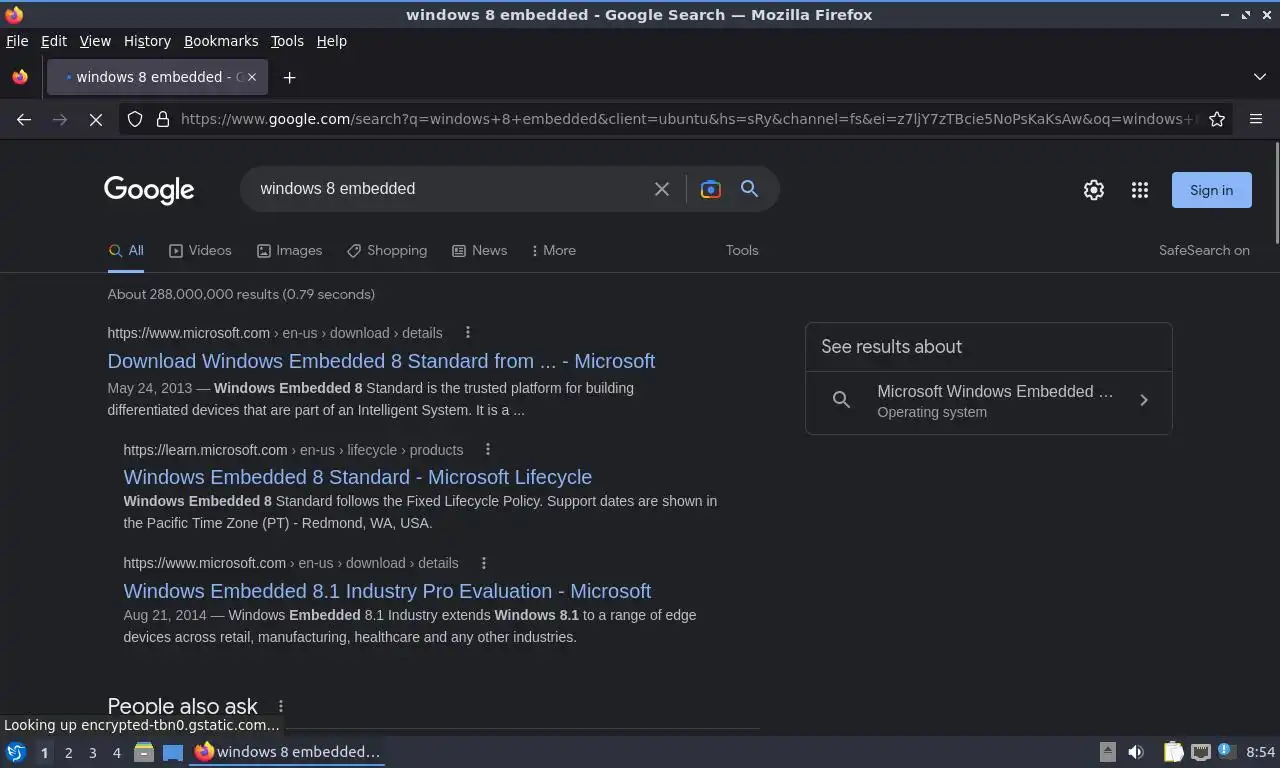Close the 'windows 8 embedded' tab
Screen dimensions: 1280x768
tap(252, 77)
